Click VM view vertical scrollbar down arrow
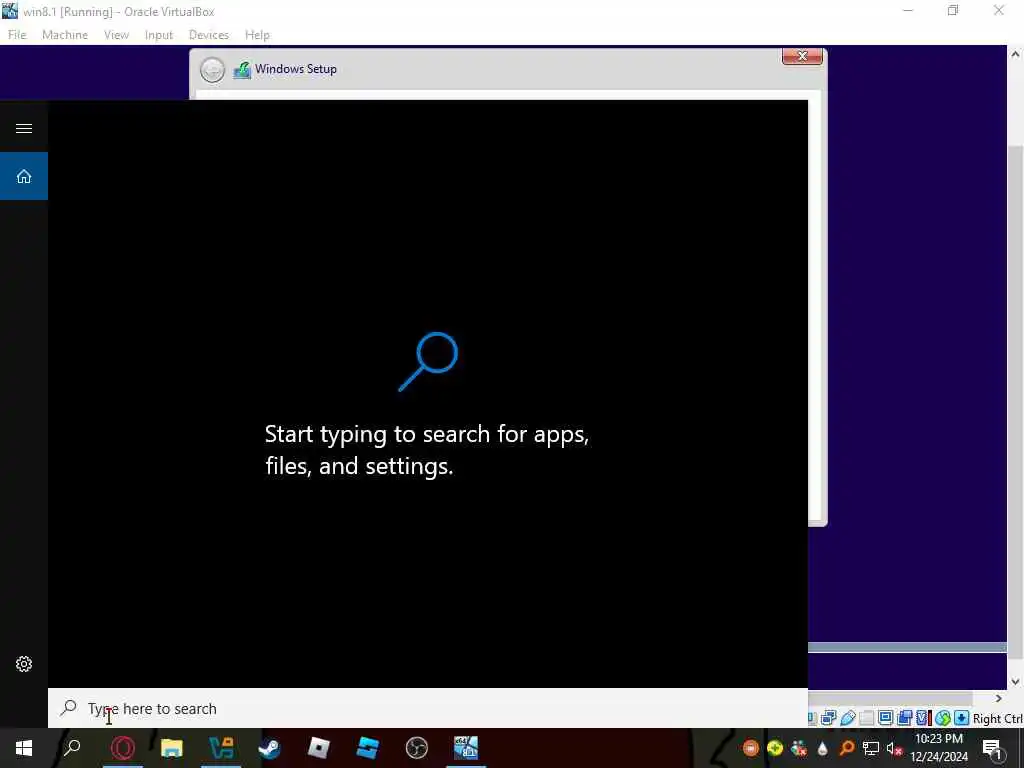The image size is (1024, 768). [x=1015, y=681]
